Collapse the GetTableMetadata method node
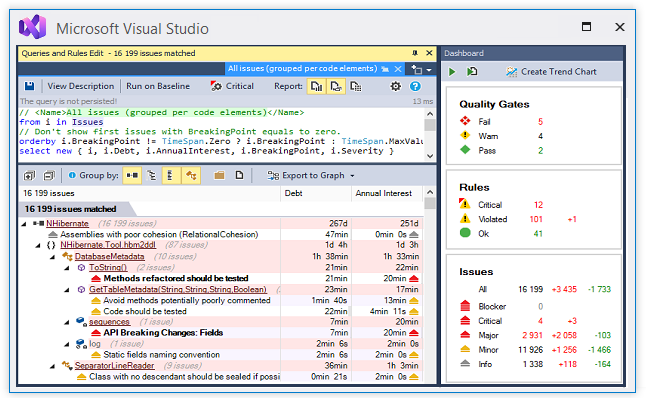 [67, 290]
